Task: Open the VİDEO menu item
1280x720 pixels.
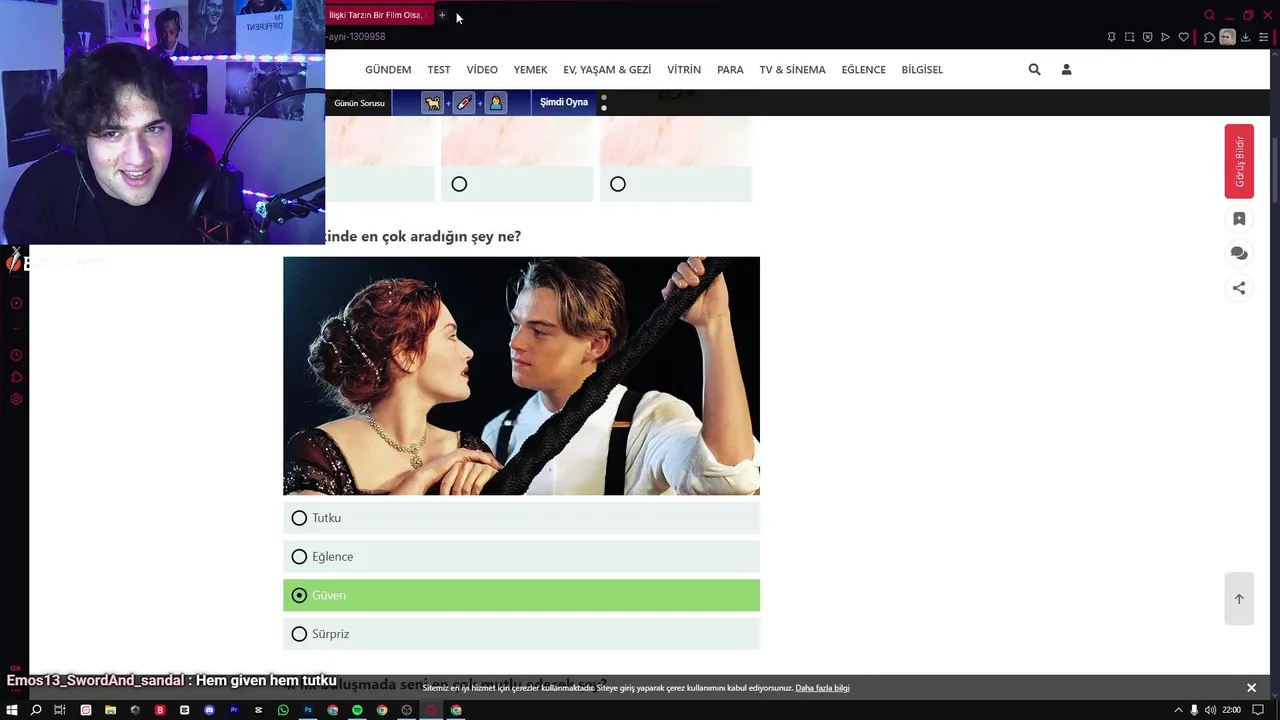Action: click(482, 70)
